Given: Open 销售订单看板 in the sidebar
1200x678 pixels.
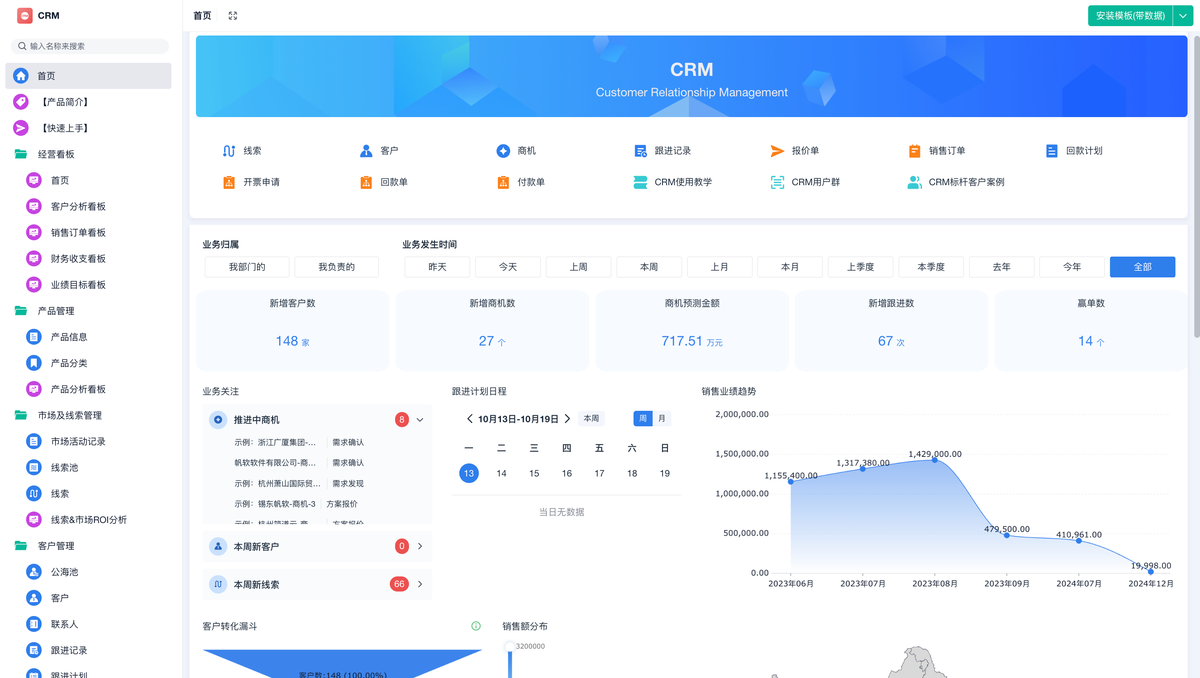Looking at the screenshot, I should click(x=90, y=232).
